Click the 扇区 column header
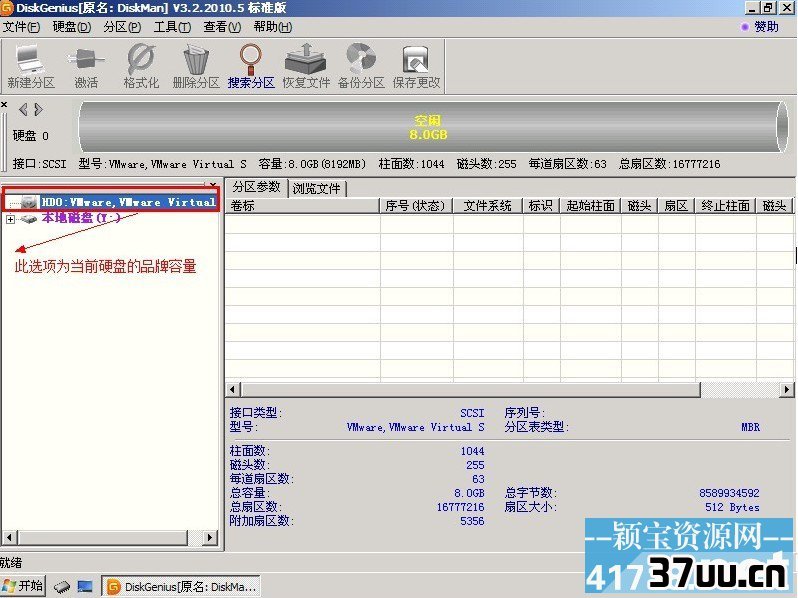798x598 pixels. click(x=676, y=206)
